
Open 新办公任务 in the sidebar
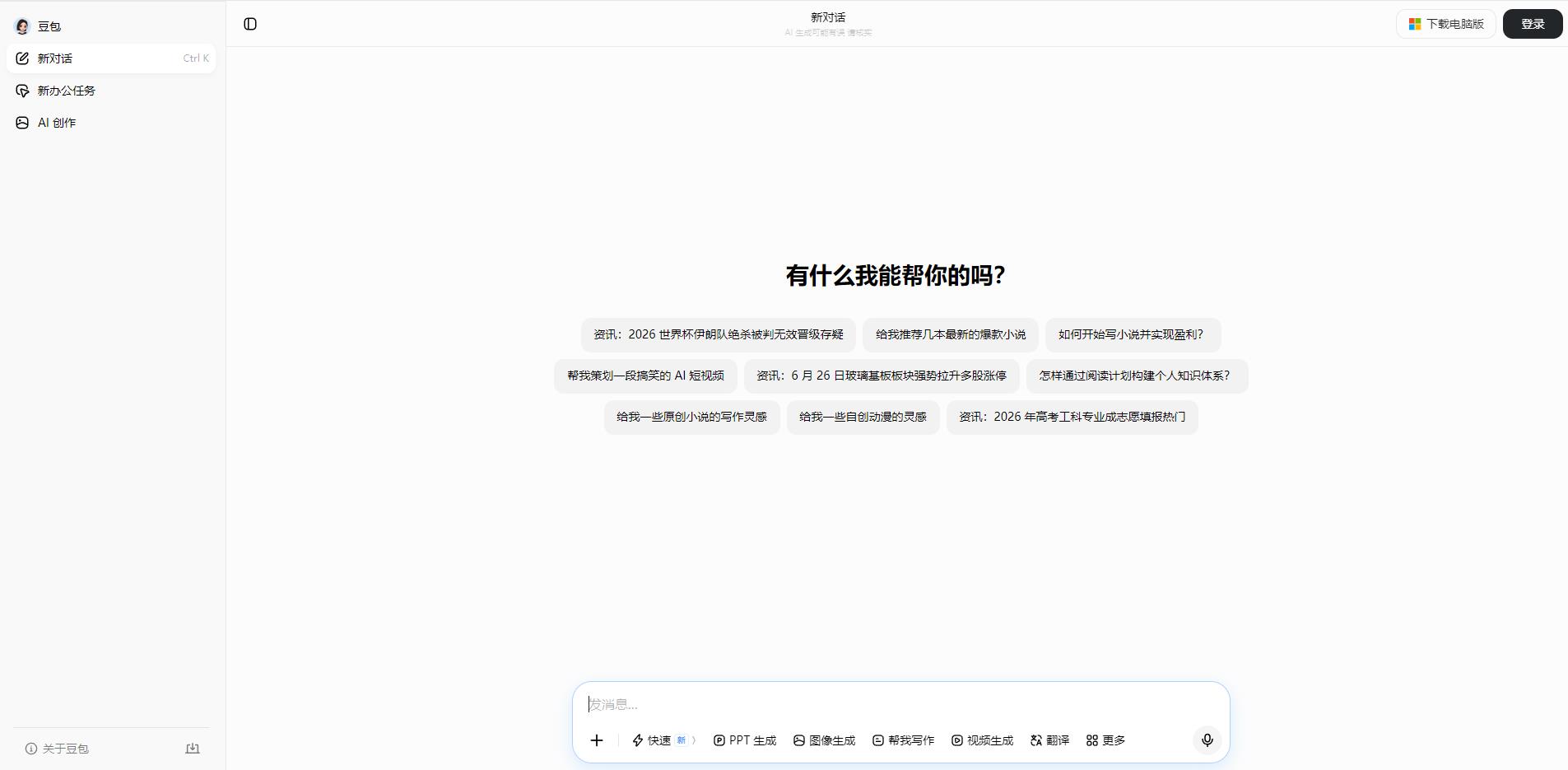[111, 91]
